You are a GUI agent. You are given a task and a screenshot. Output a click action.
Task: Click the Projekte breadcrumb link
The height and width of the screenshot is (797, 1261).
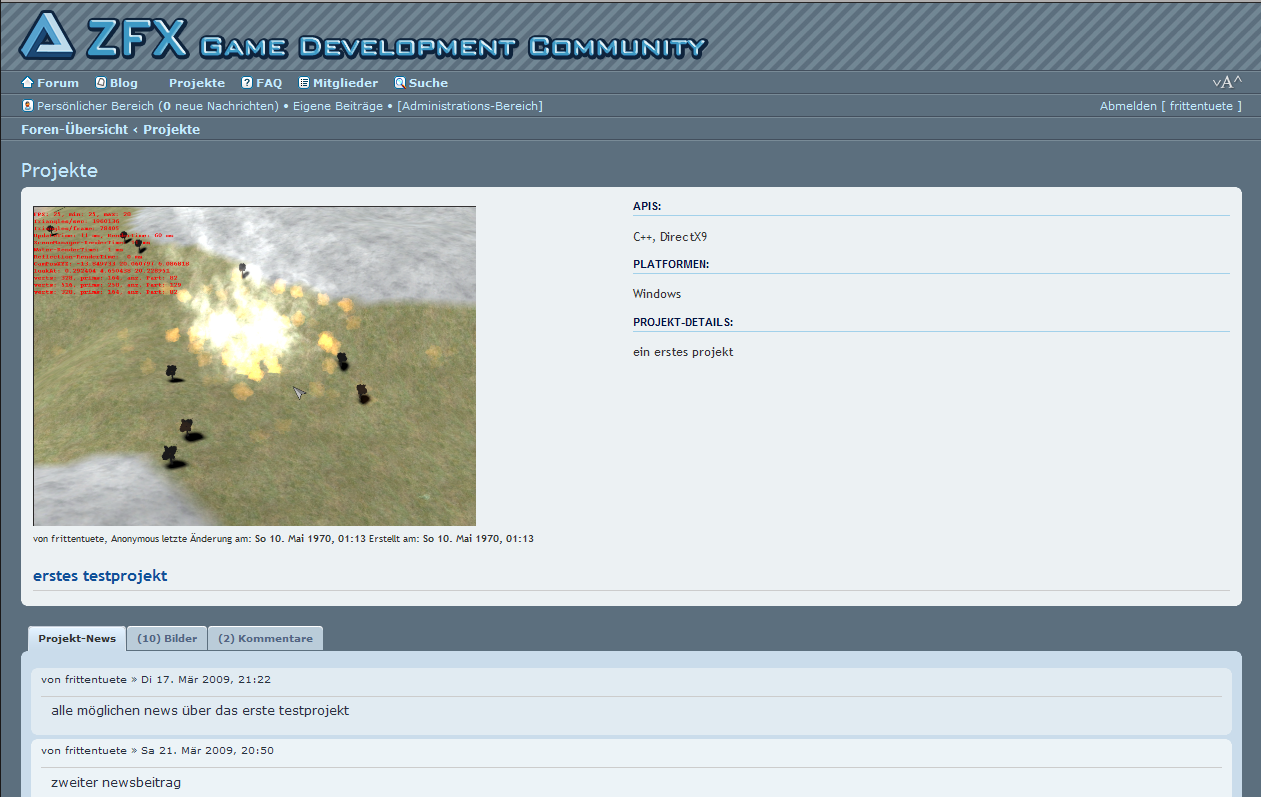[171, 130]
